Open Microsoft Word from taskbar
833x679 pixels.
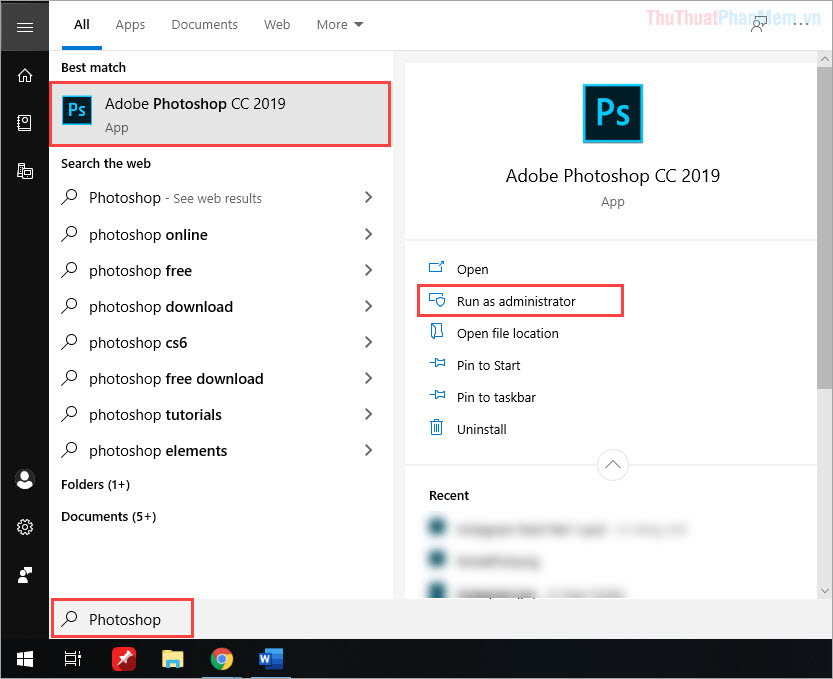[x=270, y=659]
